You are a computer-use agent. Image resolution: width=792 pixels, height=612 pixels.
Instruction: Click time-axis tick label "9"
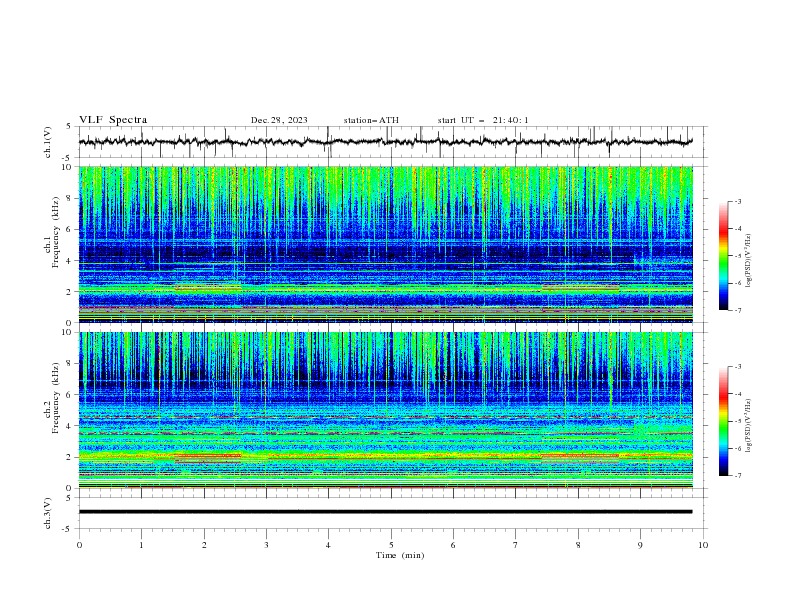(640, 545)
